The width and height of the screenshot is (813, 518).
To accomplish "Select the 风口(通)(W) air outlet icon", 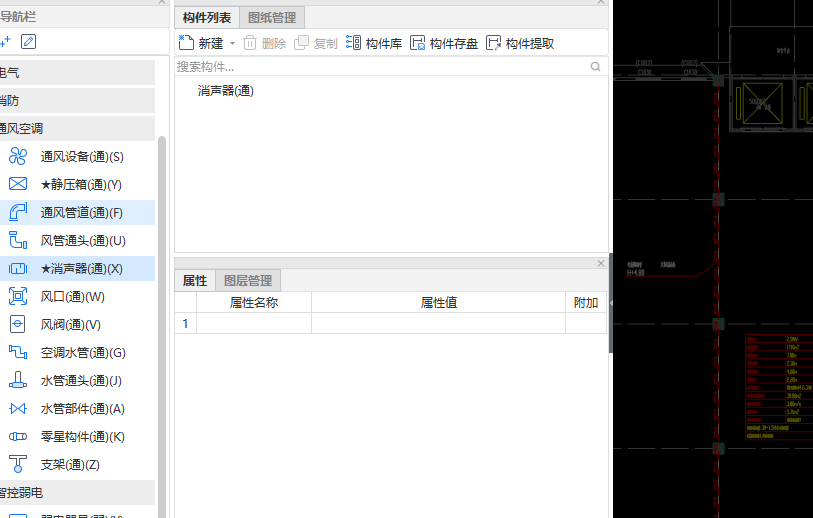I will coord(18,296).
